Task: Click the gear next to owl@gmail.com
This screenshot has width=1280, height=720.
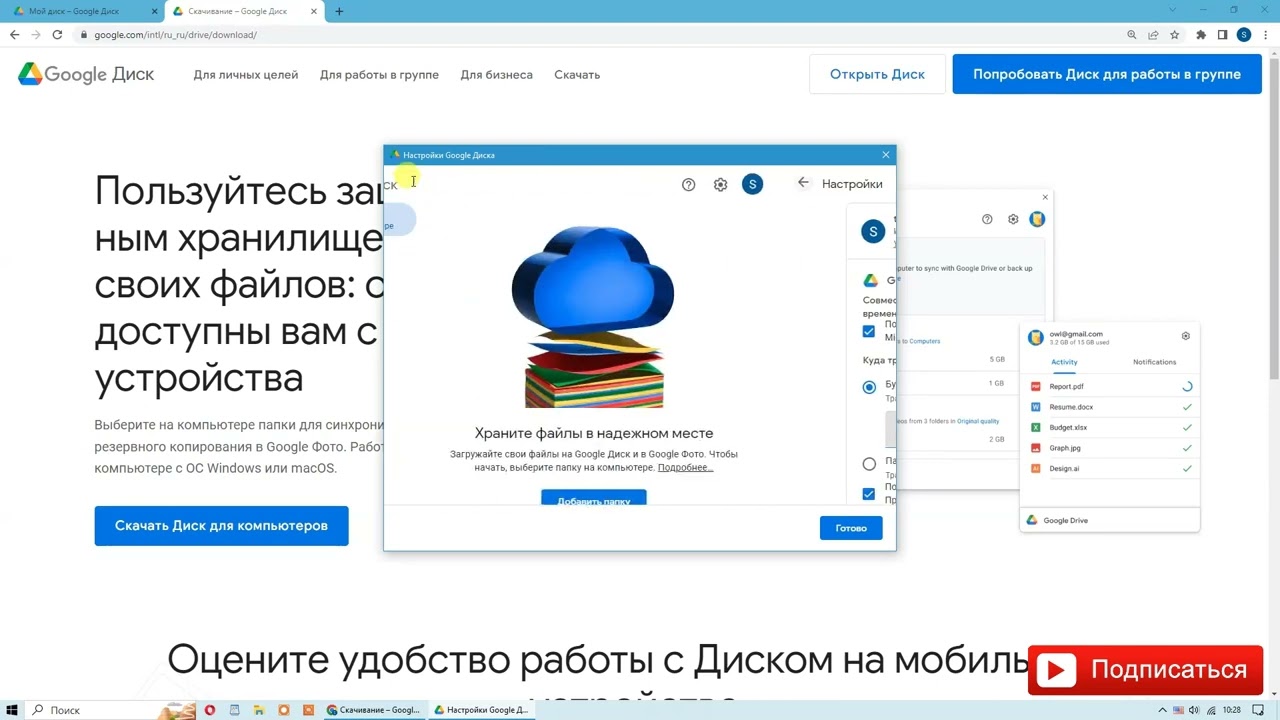Action: click(x=1185, y=336)
